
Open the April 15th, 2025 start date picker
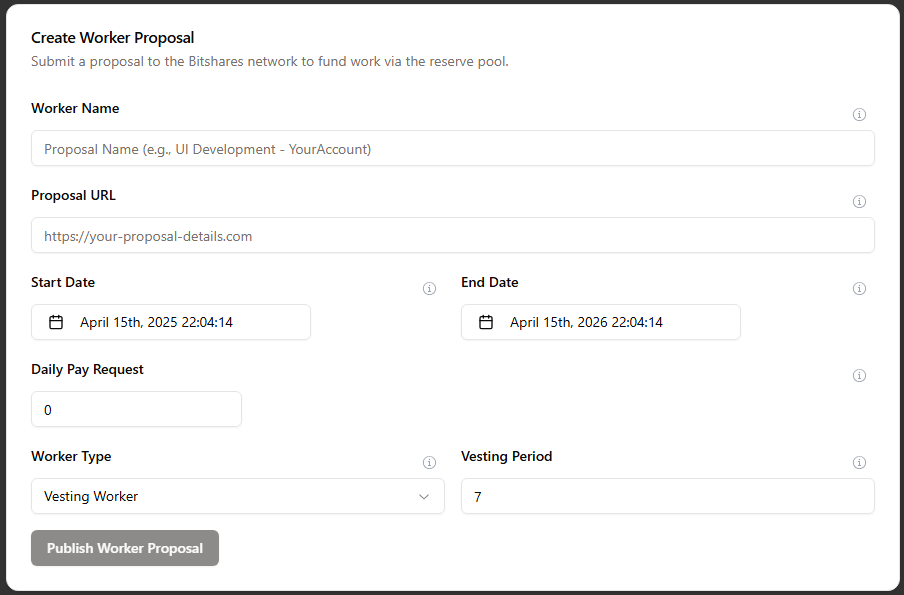pos(171,322)
